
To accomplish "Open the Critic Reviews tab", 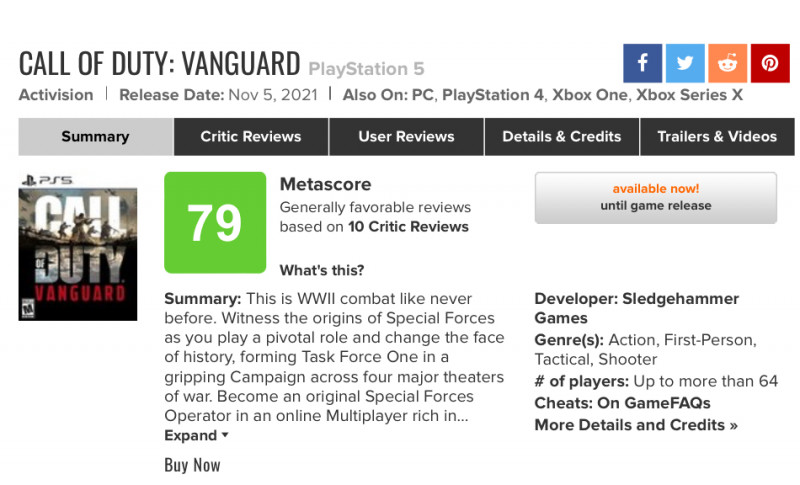I will pos(251,137).
